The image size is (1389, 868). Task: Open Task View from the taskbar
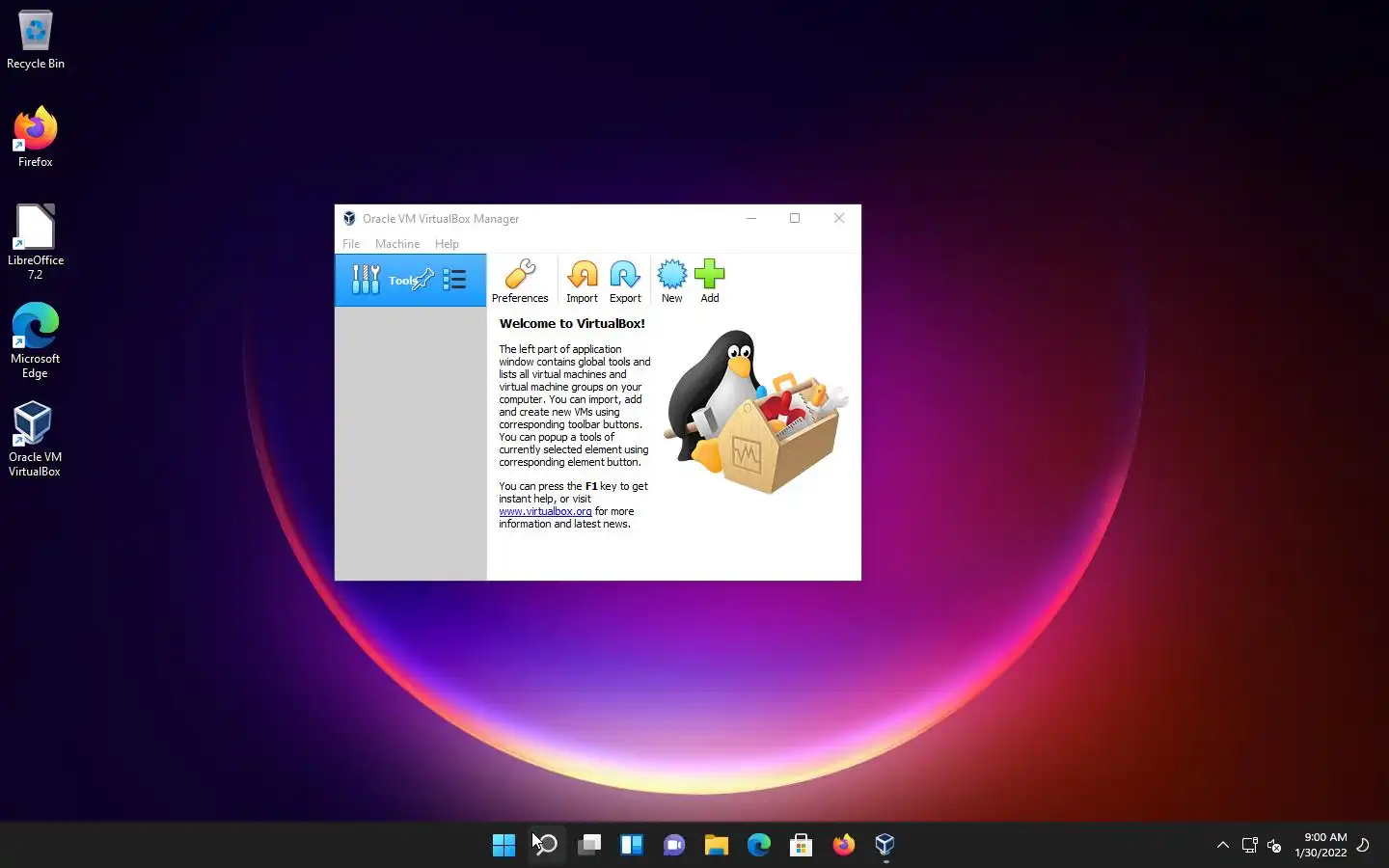[588, 845]
